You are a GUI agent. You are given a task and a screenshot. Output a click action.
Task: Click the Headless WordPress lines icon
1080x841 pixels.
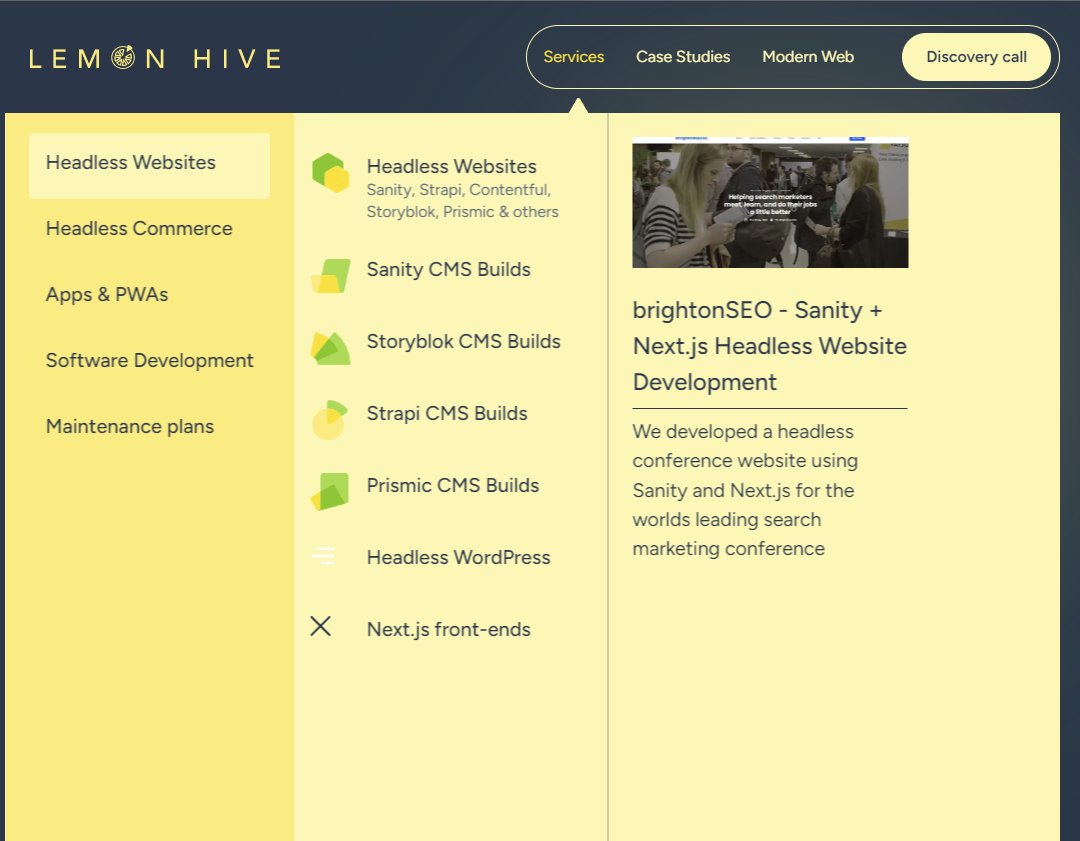click(x=322, y=555)
